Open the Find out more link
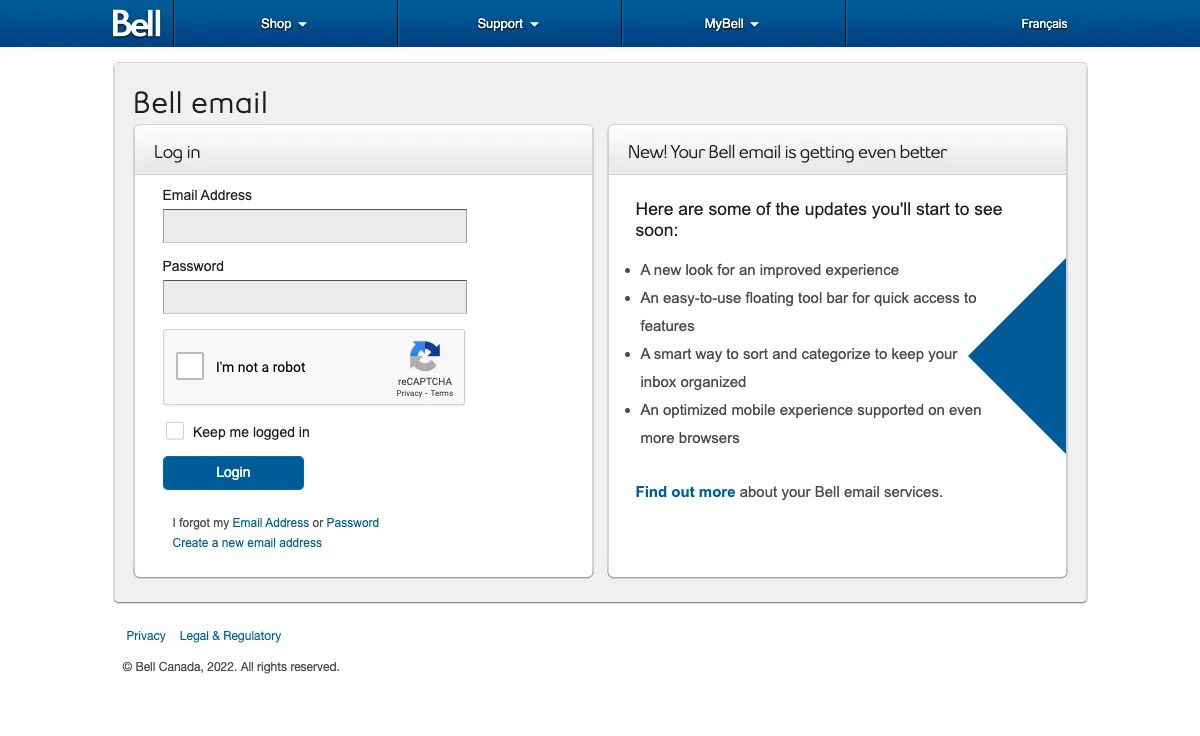This screenshot has width=1200, height=736. point(685,492)
